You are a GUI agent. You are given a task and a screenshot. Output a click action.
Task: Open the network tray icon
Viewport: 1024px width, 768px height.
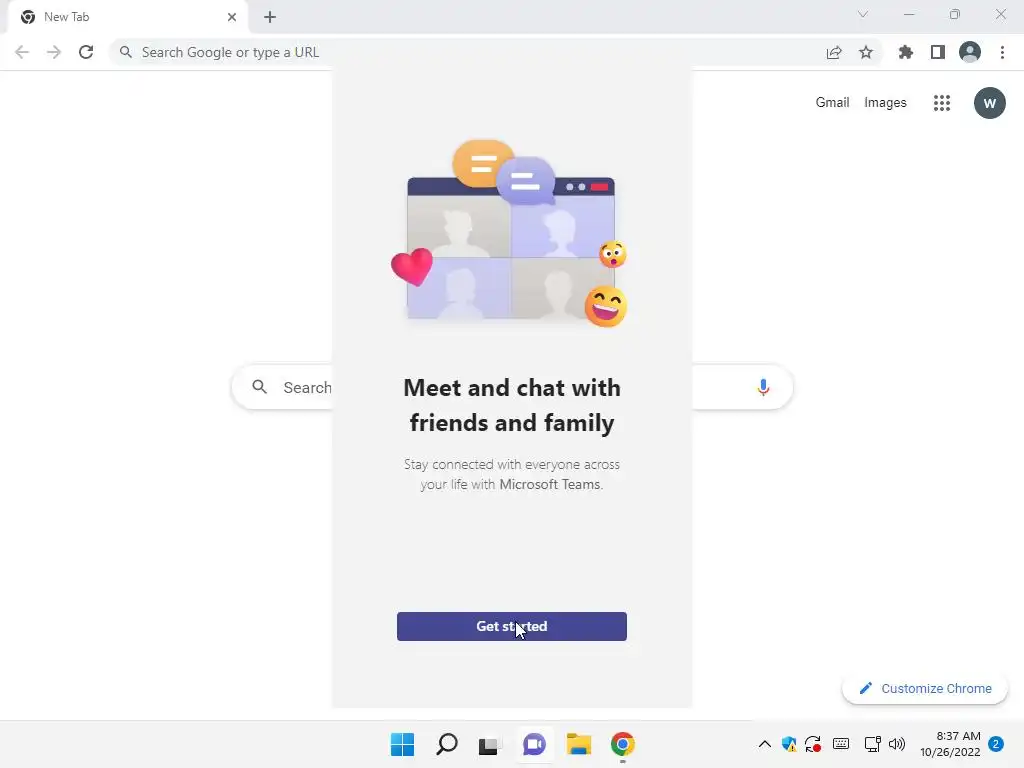pyautogui.click(x=872, y=744)
